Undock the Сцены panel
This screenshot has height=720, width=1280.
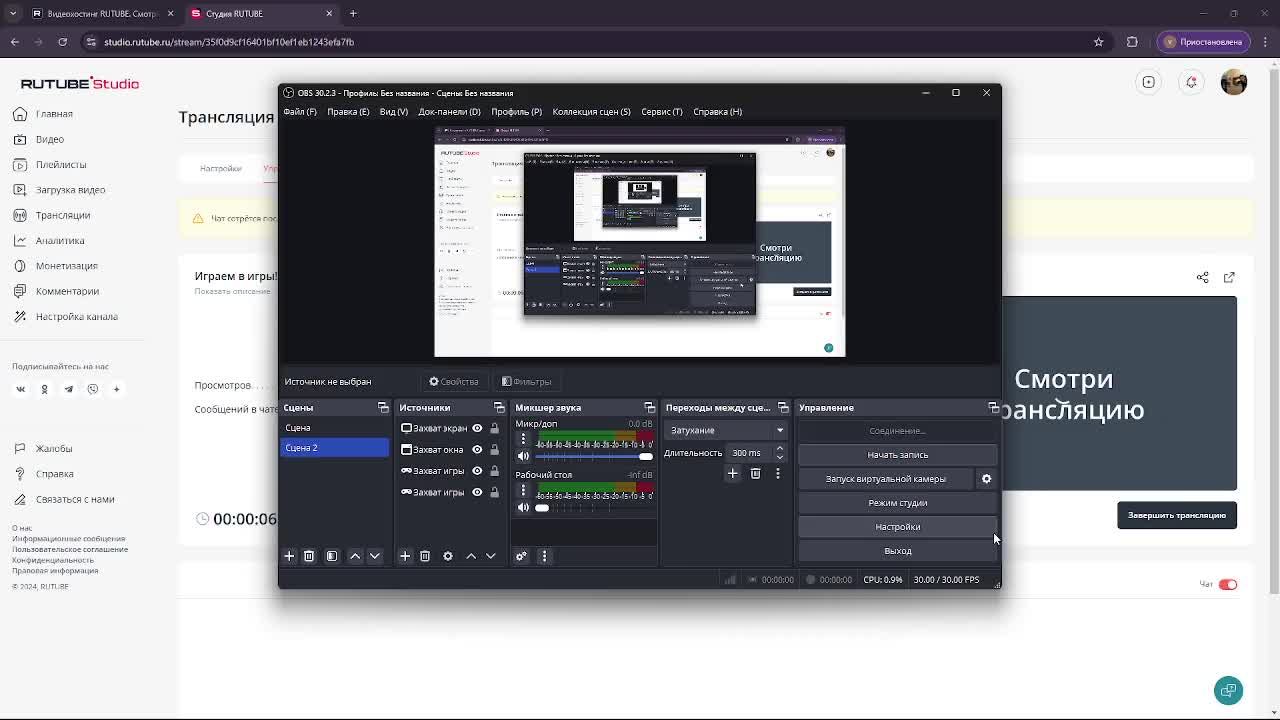point(383,408)
